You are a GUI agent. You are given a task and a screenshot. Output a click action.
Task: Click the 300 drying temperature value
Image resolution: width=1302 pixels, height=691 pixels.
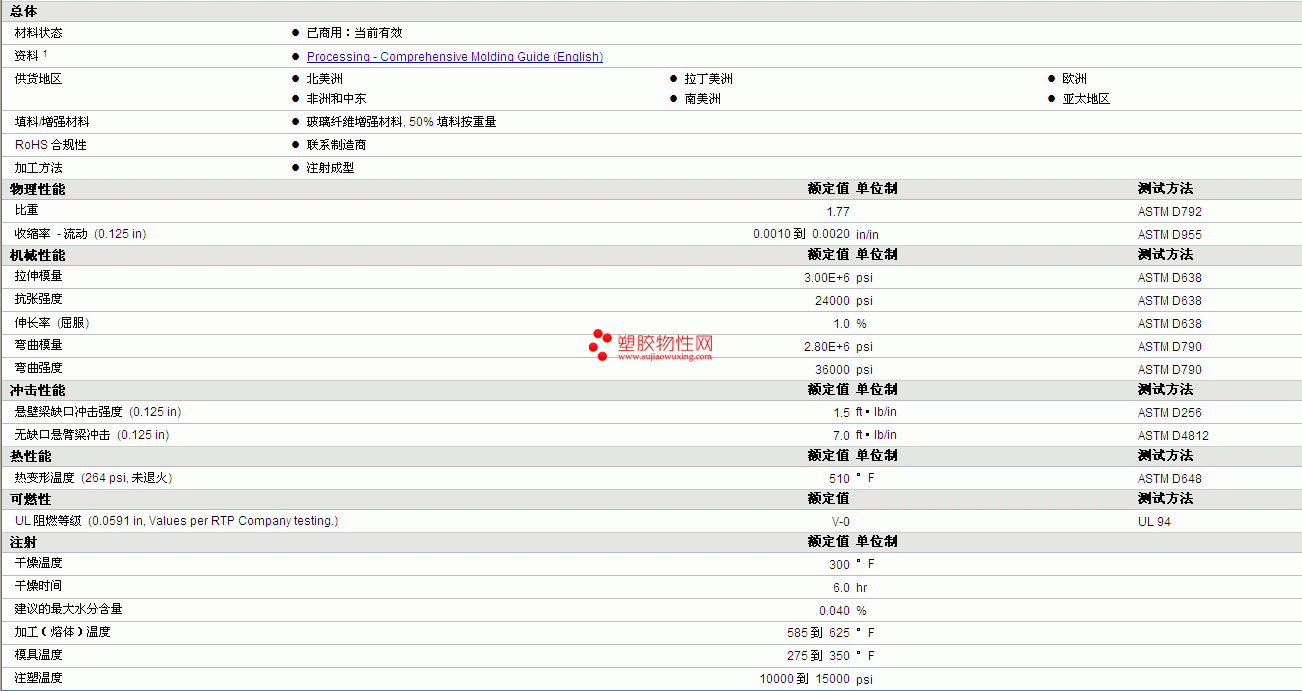[839, 565]
